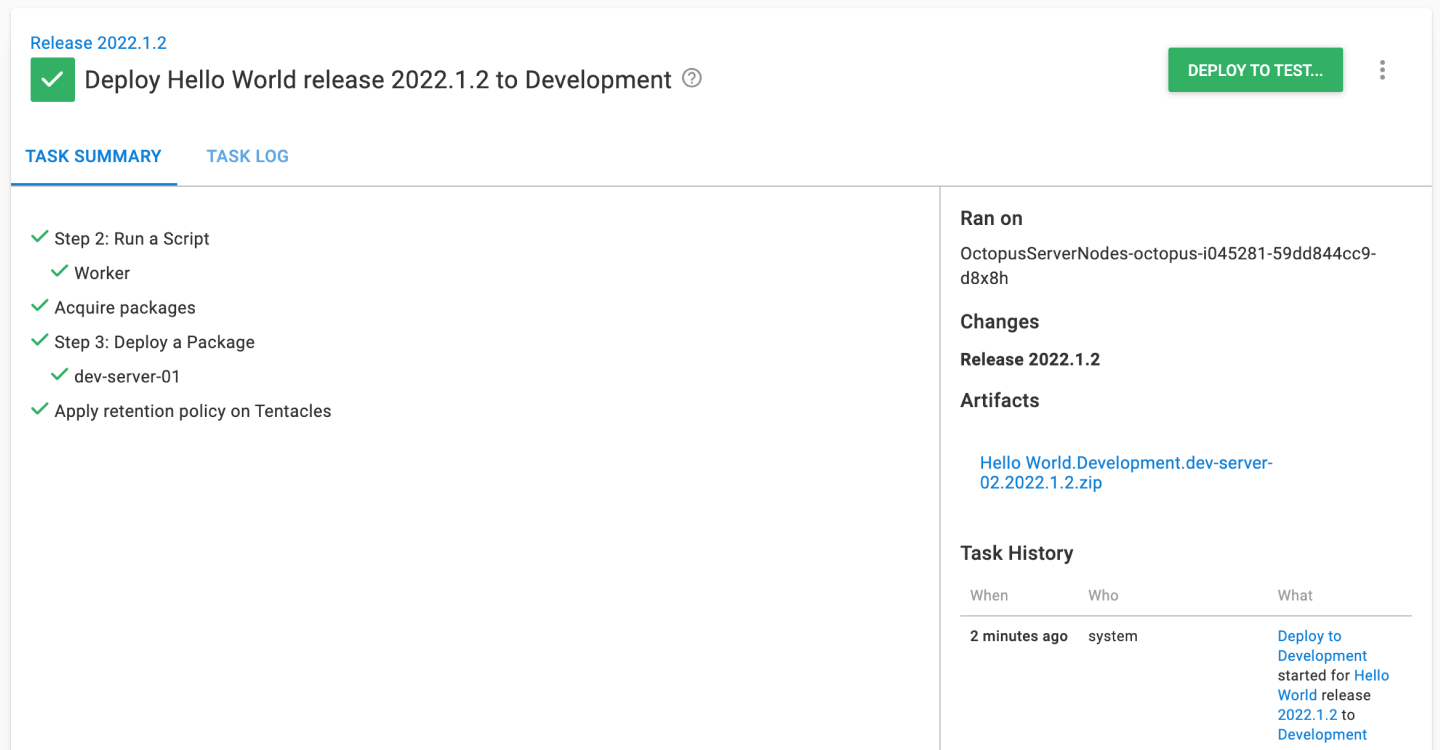Screen dimensions: 1440x750
Task: Click the checkmark beside Acquire packages
Action: (39, 305)
